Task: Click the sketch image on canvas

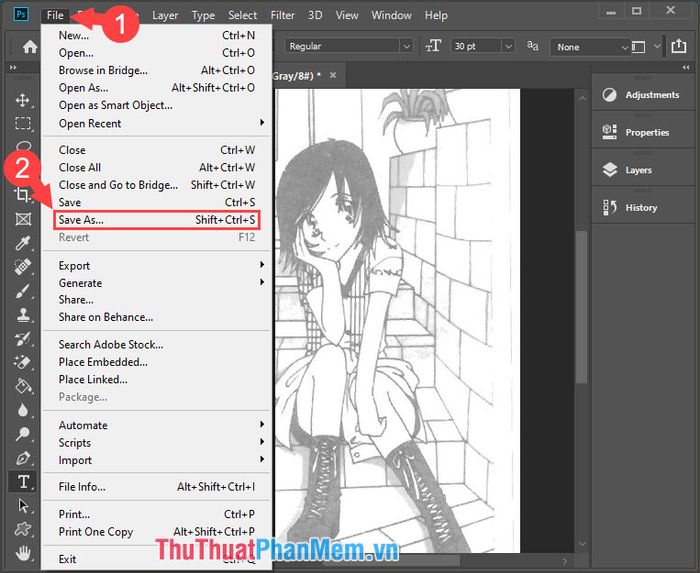Action: point(396,320)
